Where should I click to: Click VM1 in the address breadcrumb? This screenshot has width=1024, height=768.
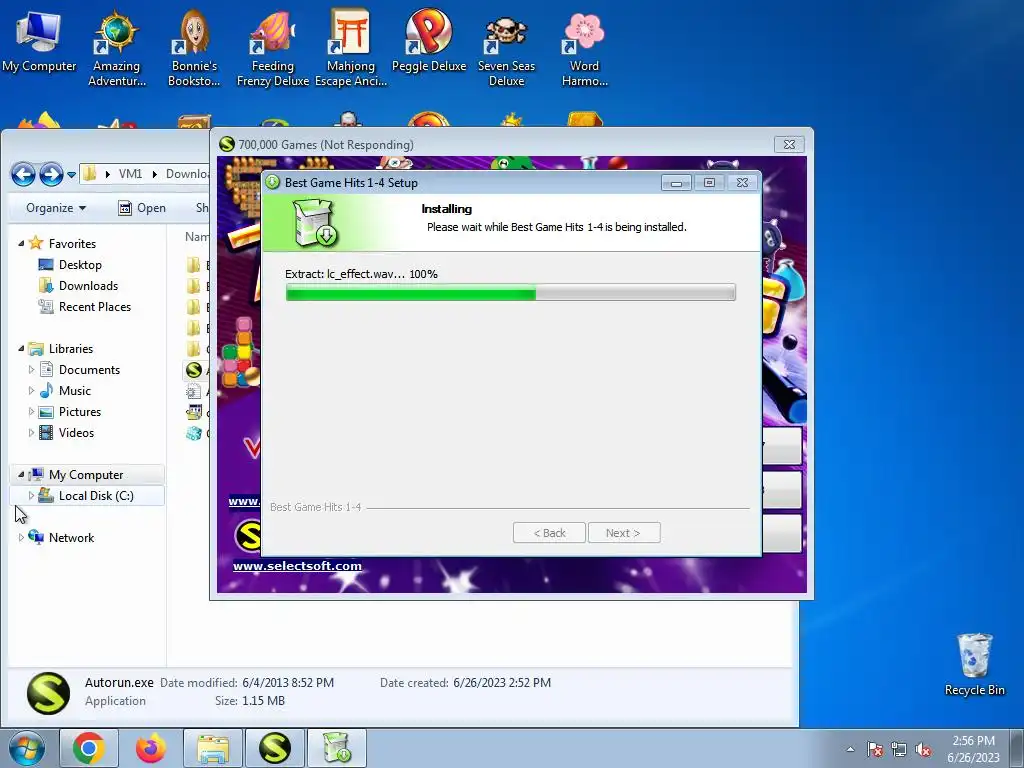pos(130,174)
